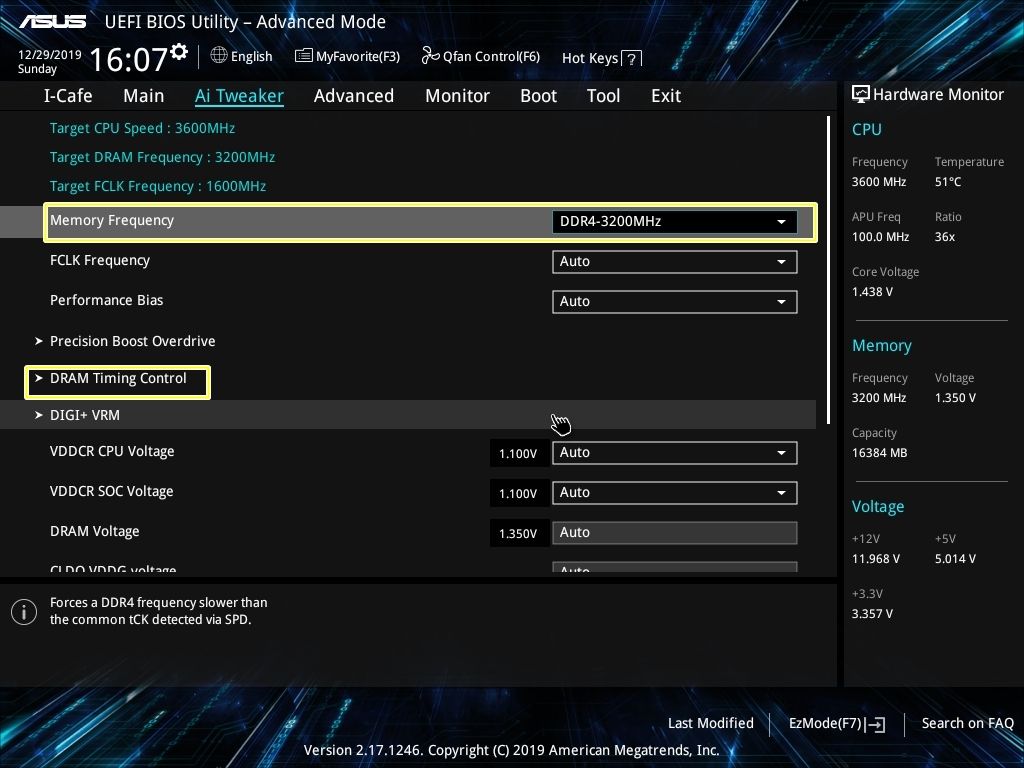Click the DRAM Voltage Auto field

coord(675,533)
